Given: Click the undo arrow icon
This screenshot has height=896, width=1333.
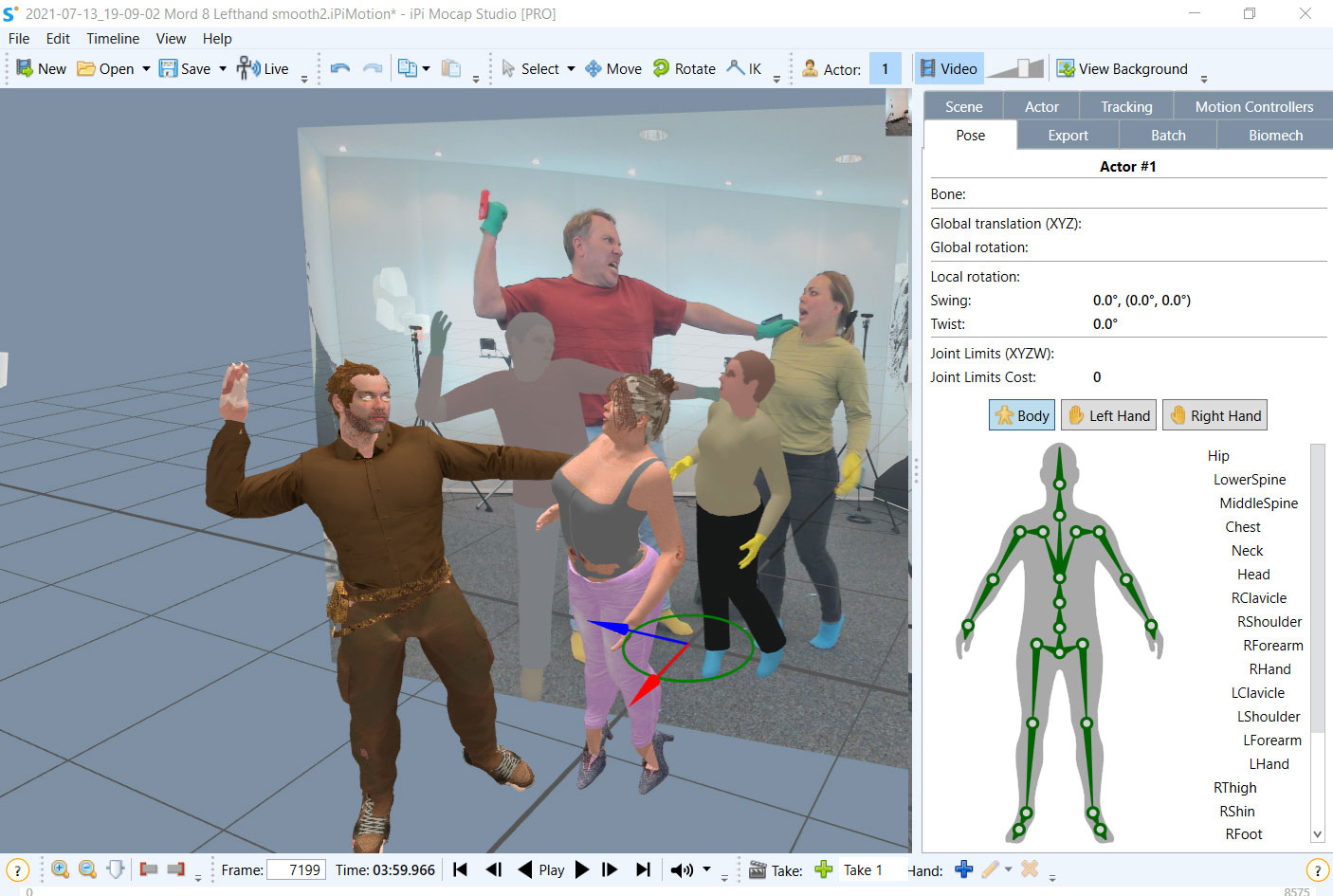Looking at the screenshot, I should (x=340, y=68).
